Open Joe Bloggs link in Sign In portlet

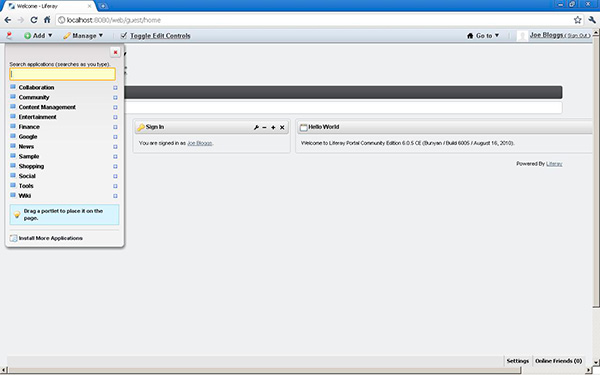199,143
